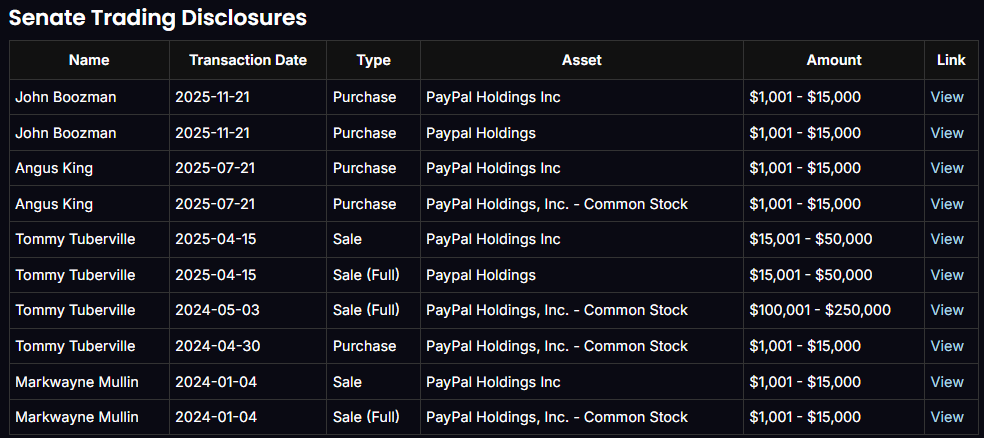
Task: Click the Link column header
Action: [951, 60]
